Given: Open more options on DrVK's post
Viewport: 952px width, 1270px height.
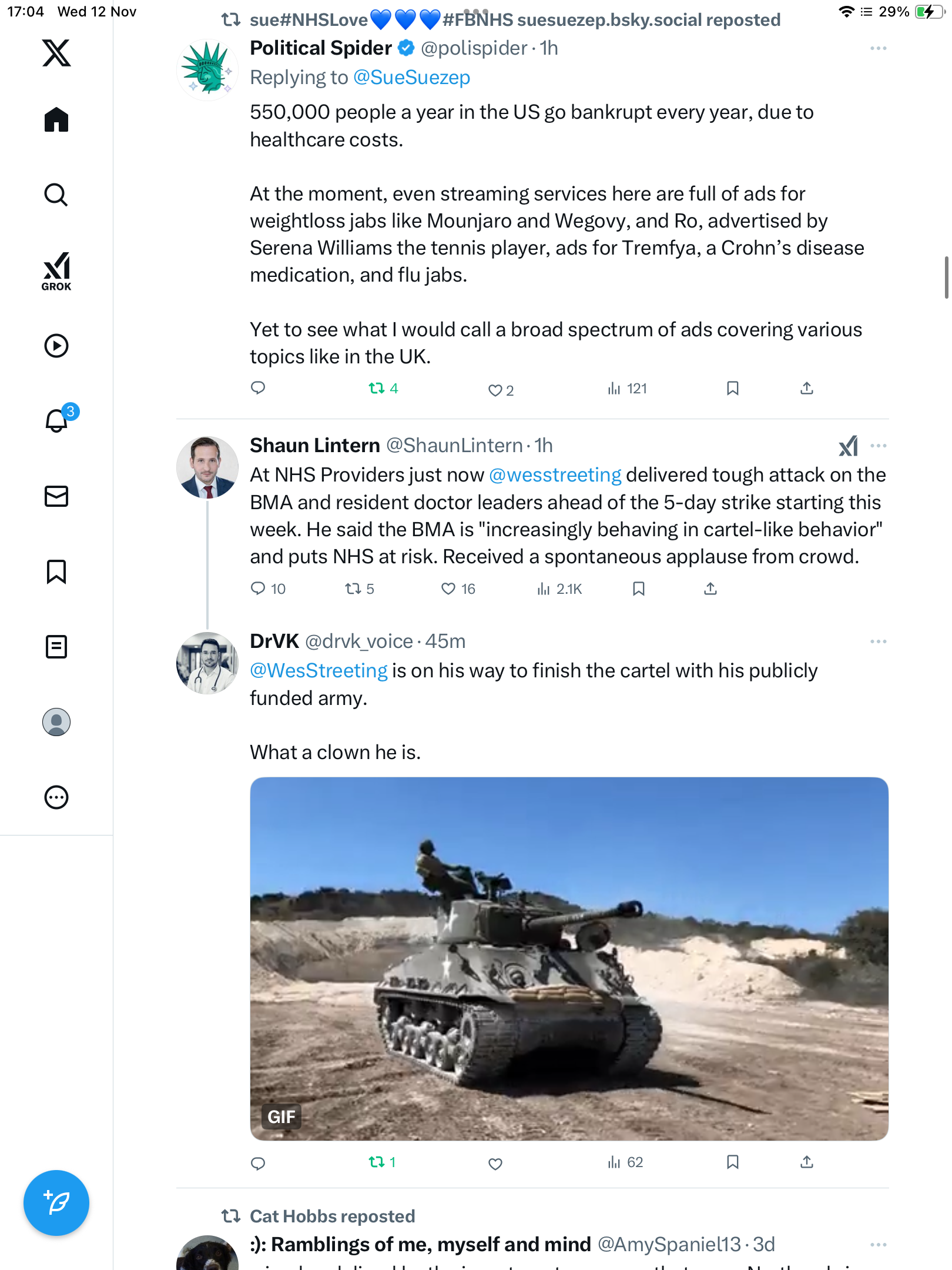Looking at the screenshot, I should (878, 641).
